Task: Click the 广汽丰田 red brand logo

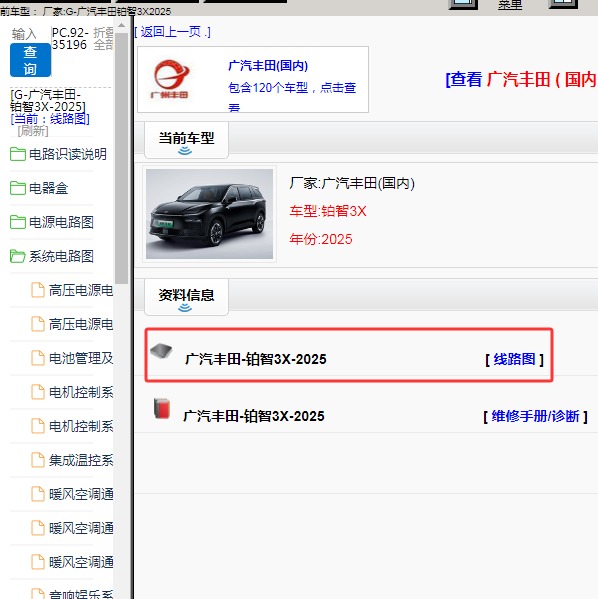Action: (171, 79)
